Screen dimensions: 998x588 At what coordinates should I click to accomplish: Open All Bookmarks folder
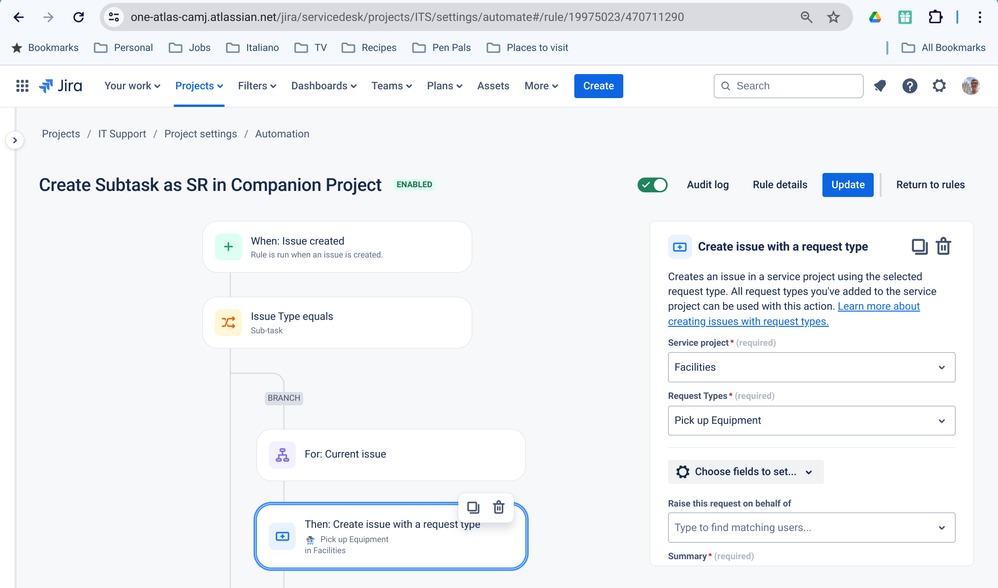coord(944,48)
